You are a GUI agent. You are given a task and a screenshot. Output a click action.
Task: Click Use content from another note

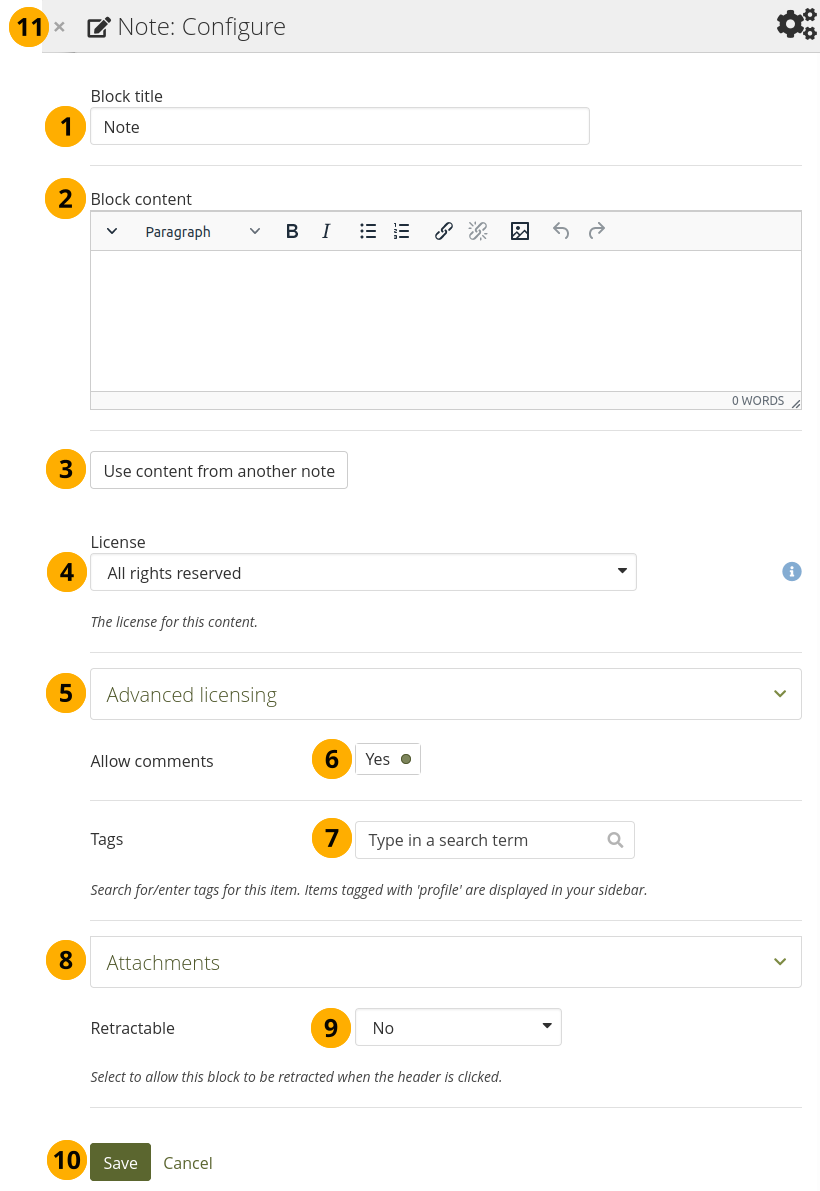click(219, 471)
